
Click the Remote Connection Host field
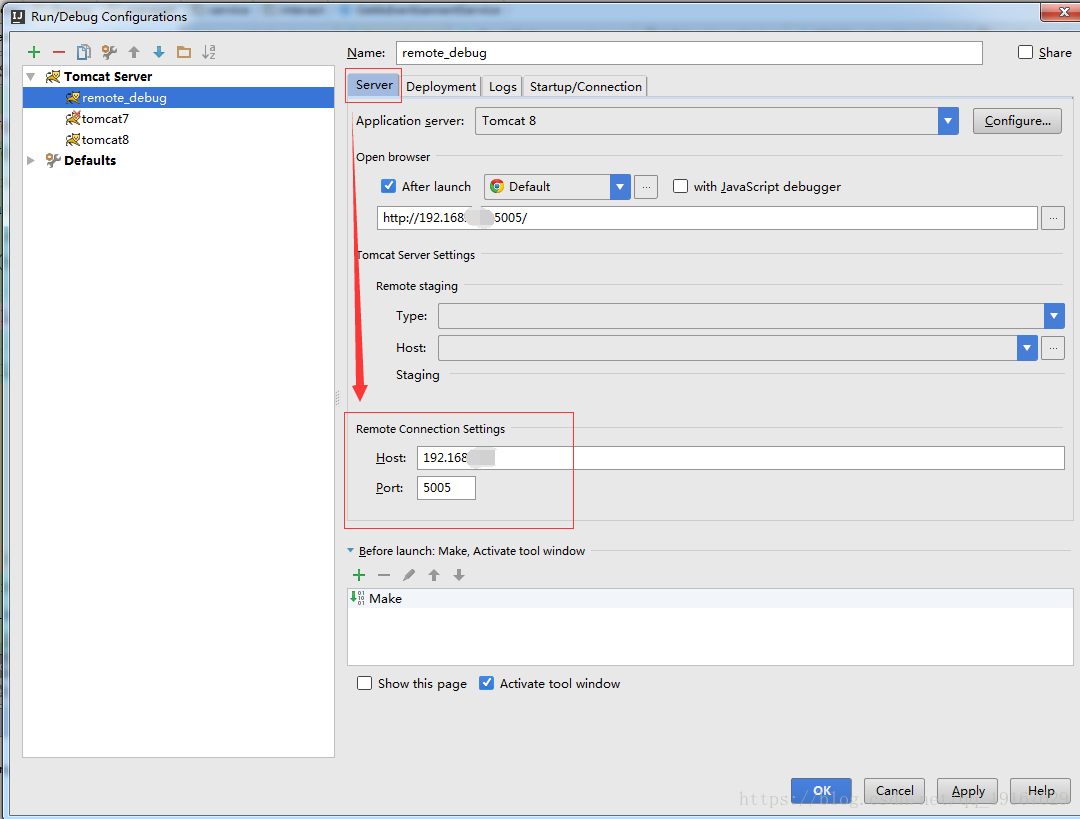point(740,458)
